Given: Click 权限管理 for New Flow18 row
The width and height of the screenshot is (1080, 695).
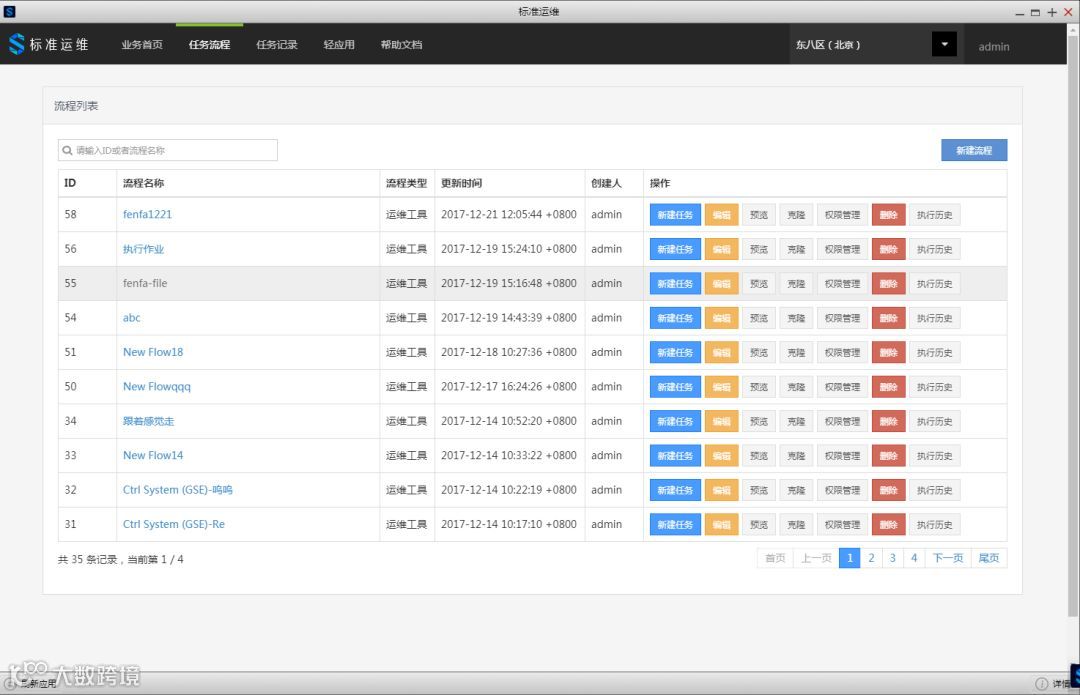Looking at the screenshot, I should [842, 353].
